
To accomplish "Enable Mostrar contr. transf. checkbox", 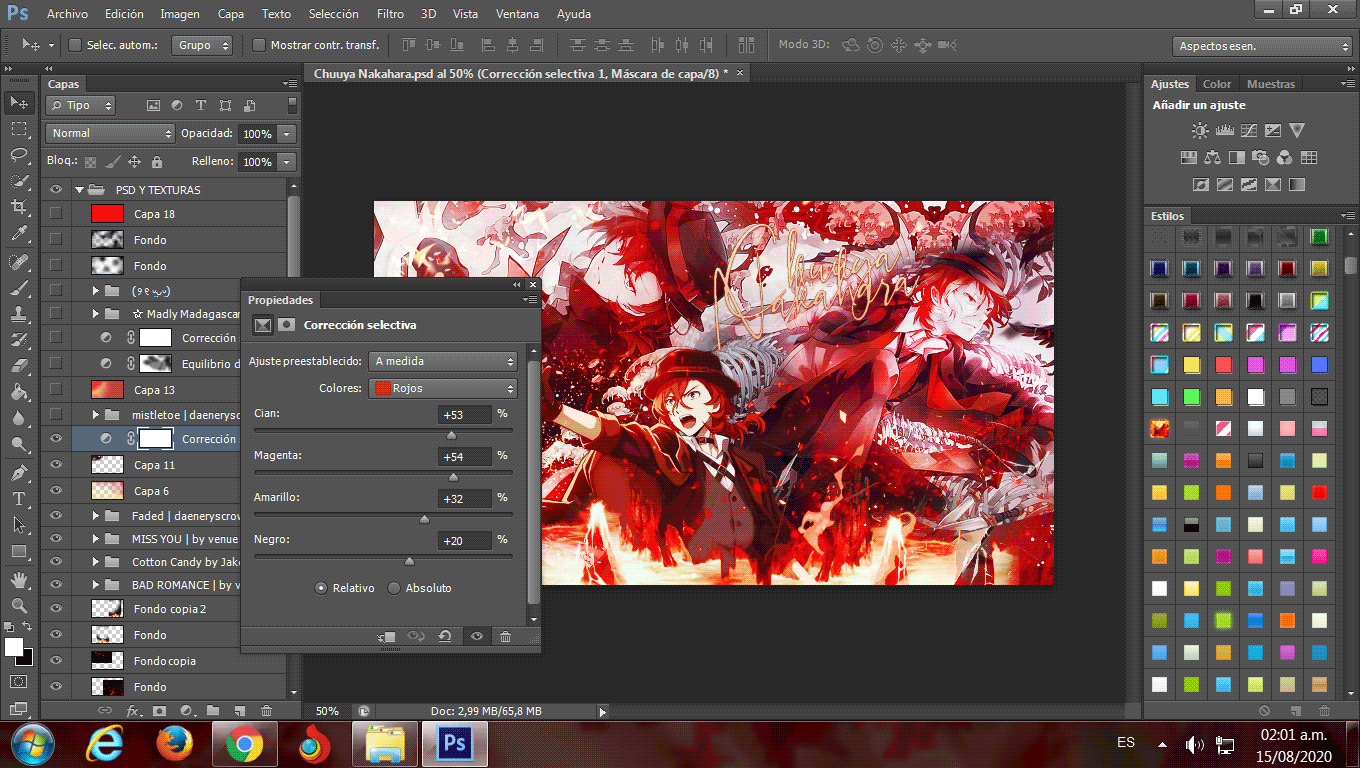I will 259,45.
